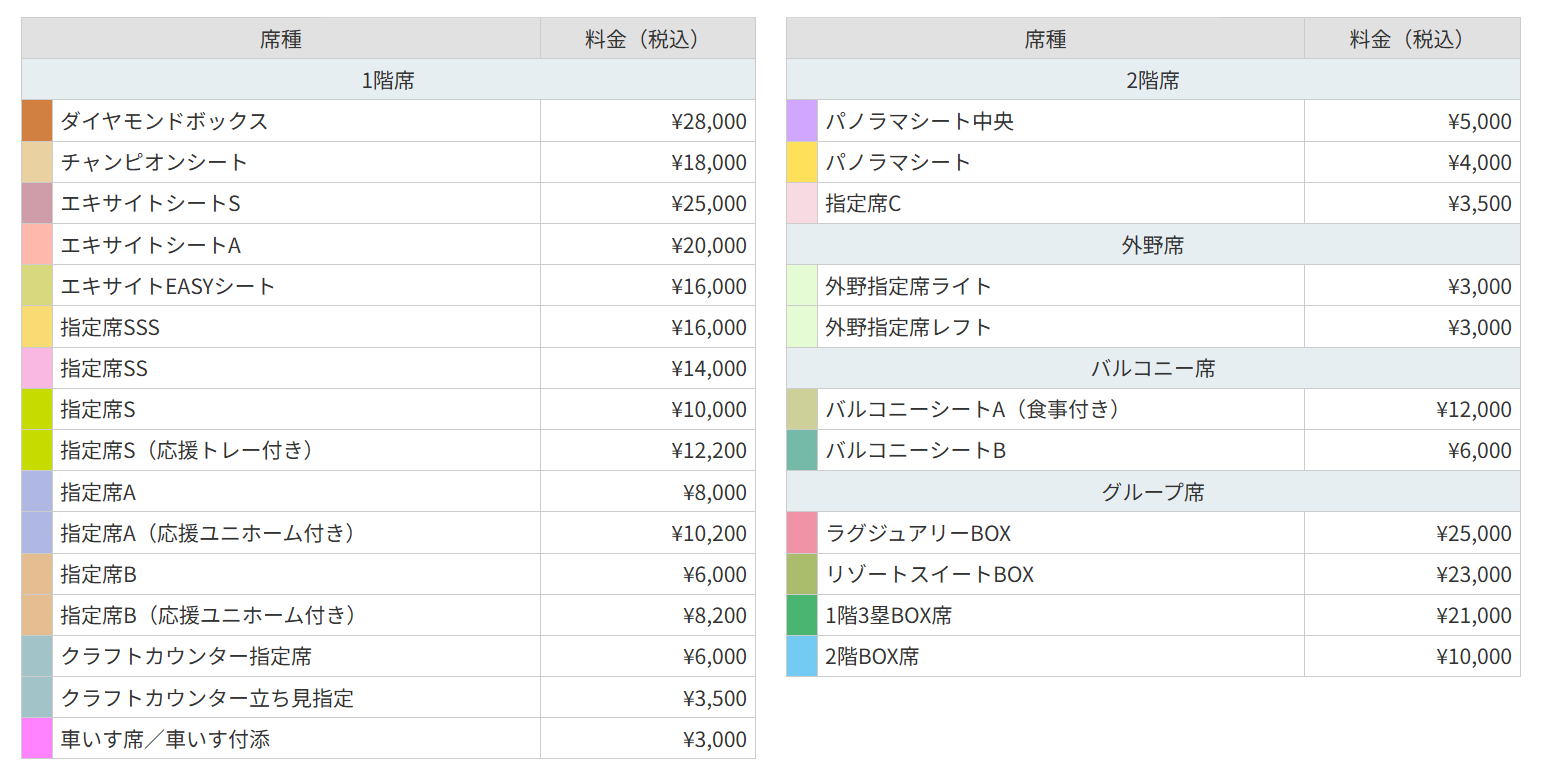Select the pink 指定席SS color swatch
The width and height of the screenshot is (1541, 769).
(x=37, y=368)
